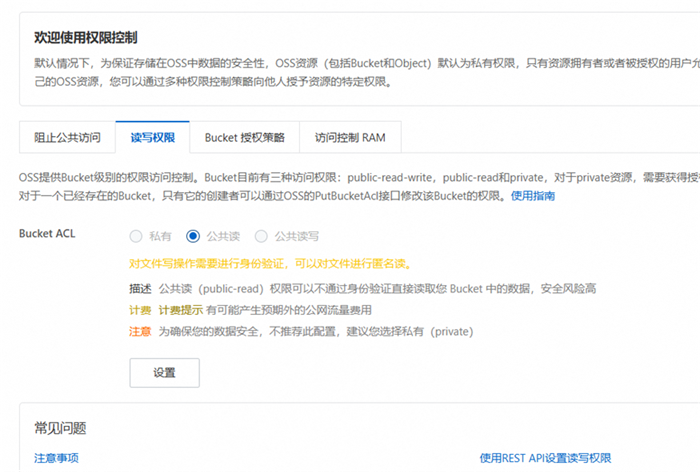Click the orange 注意 label
This screenshot has width=700, height=472.
[140, 332]
